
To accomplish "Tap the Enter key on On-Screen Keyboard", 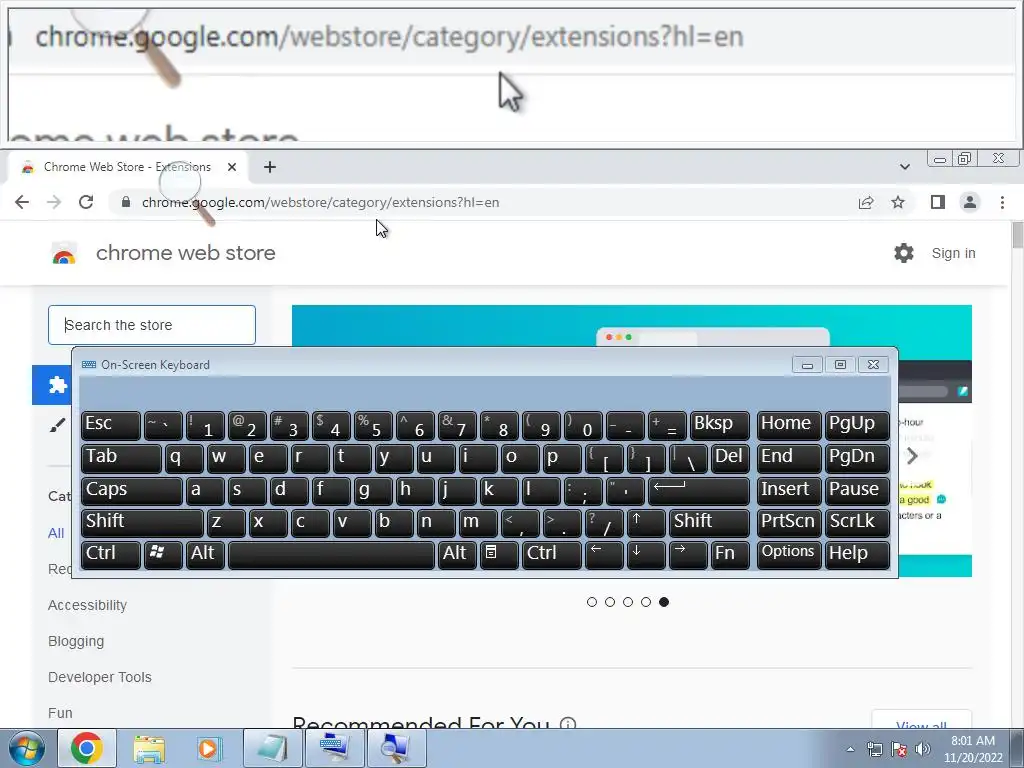I will pyautogui.click(x=699, y=490).
